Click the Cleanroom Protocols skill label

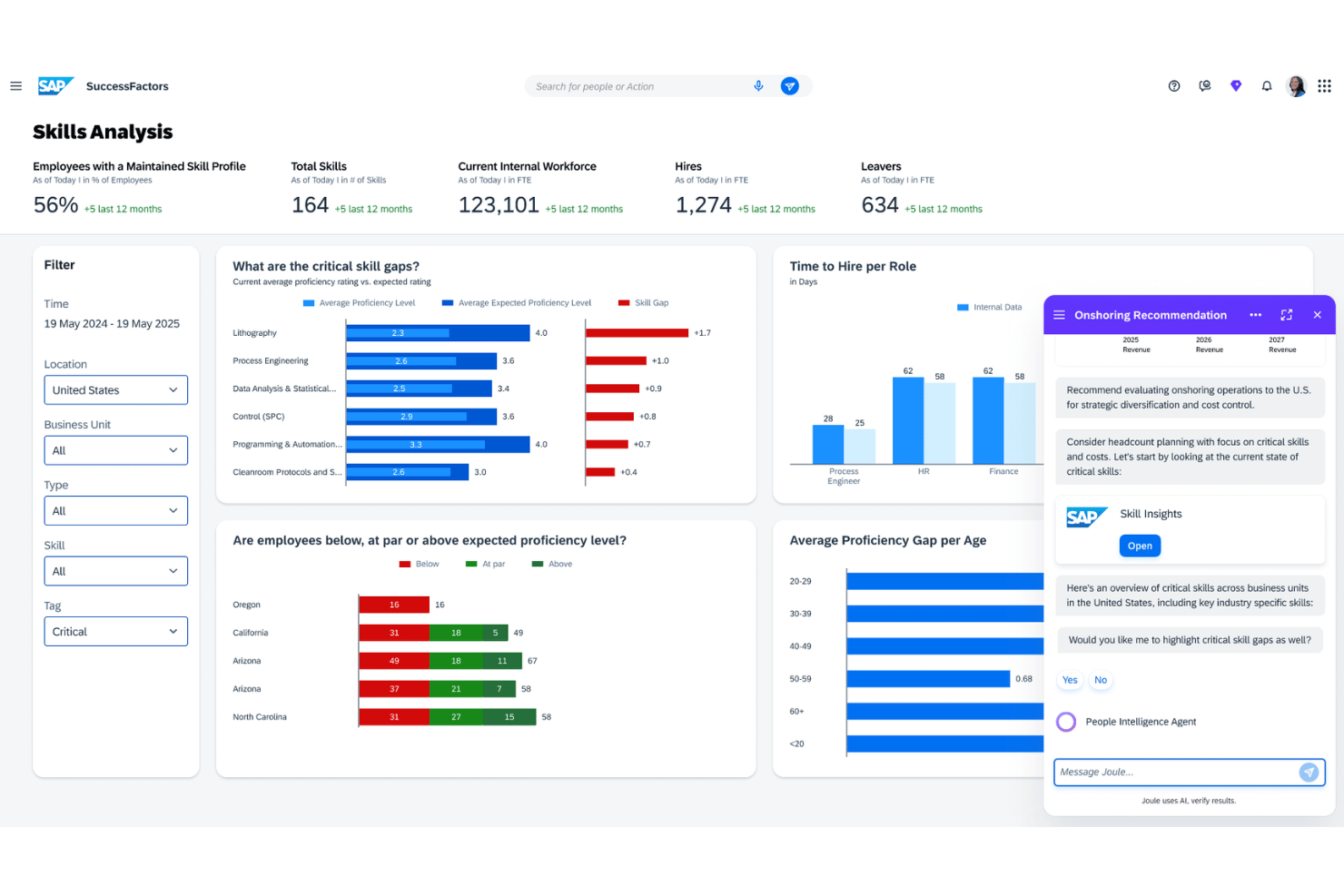[288, 472]
